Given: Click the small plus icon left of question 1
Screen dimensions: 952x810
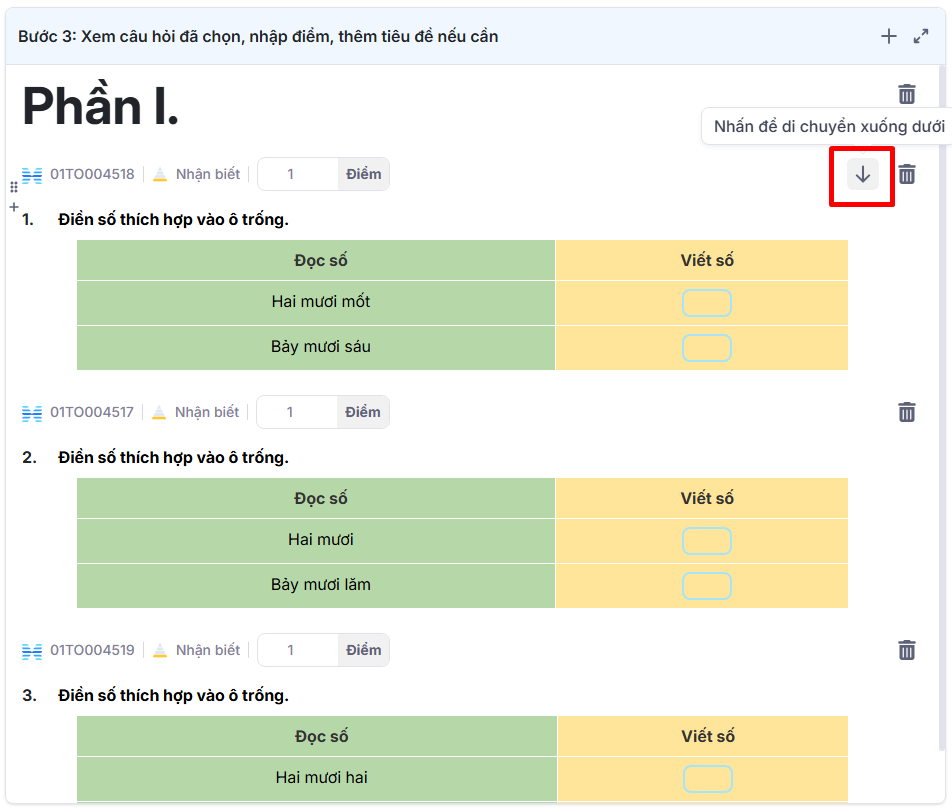Looking at the screenshot, I should (14, 207).
